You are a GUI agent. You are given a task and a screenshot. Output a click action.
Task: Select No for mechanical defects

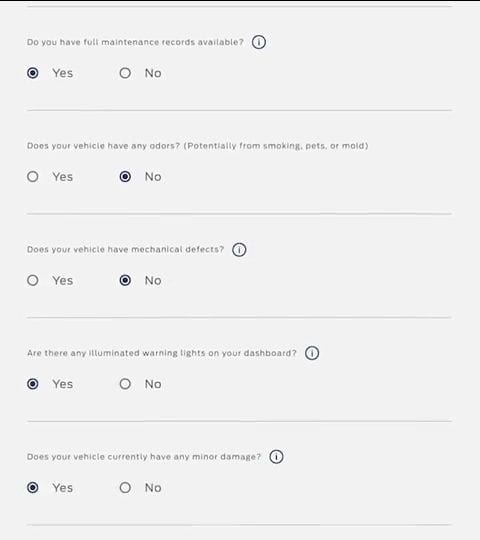click(x=125, y=280)
